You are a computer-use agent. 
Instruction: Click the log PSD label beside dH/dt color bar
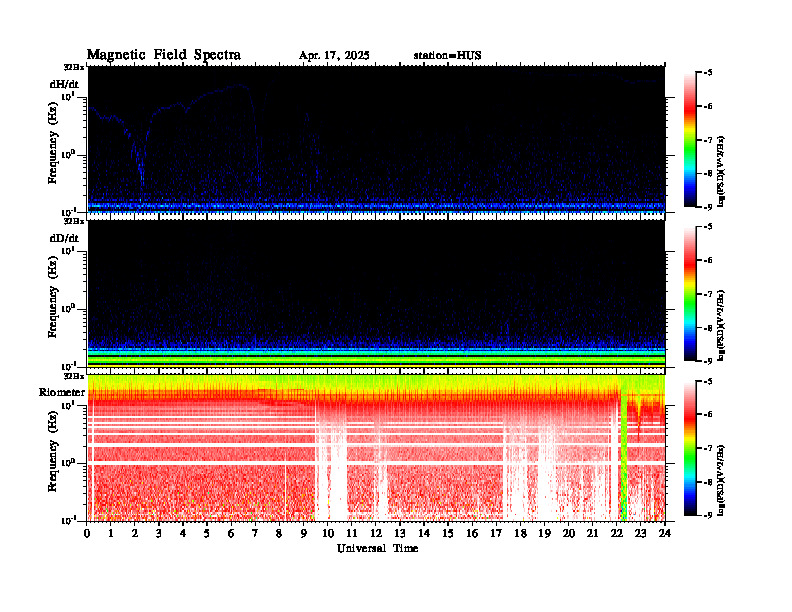click(721, 171)
